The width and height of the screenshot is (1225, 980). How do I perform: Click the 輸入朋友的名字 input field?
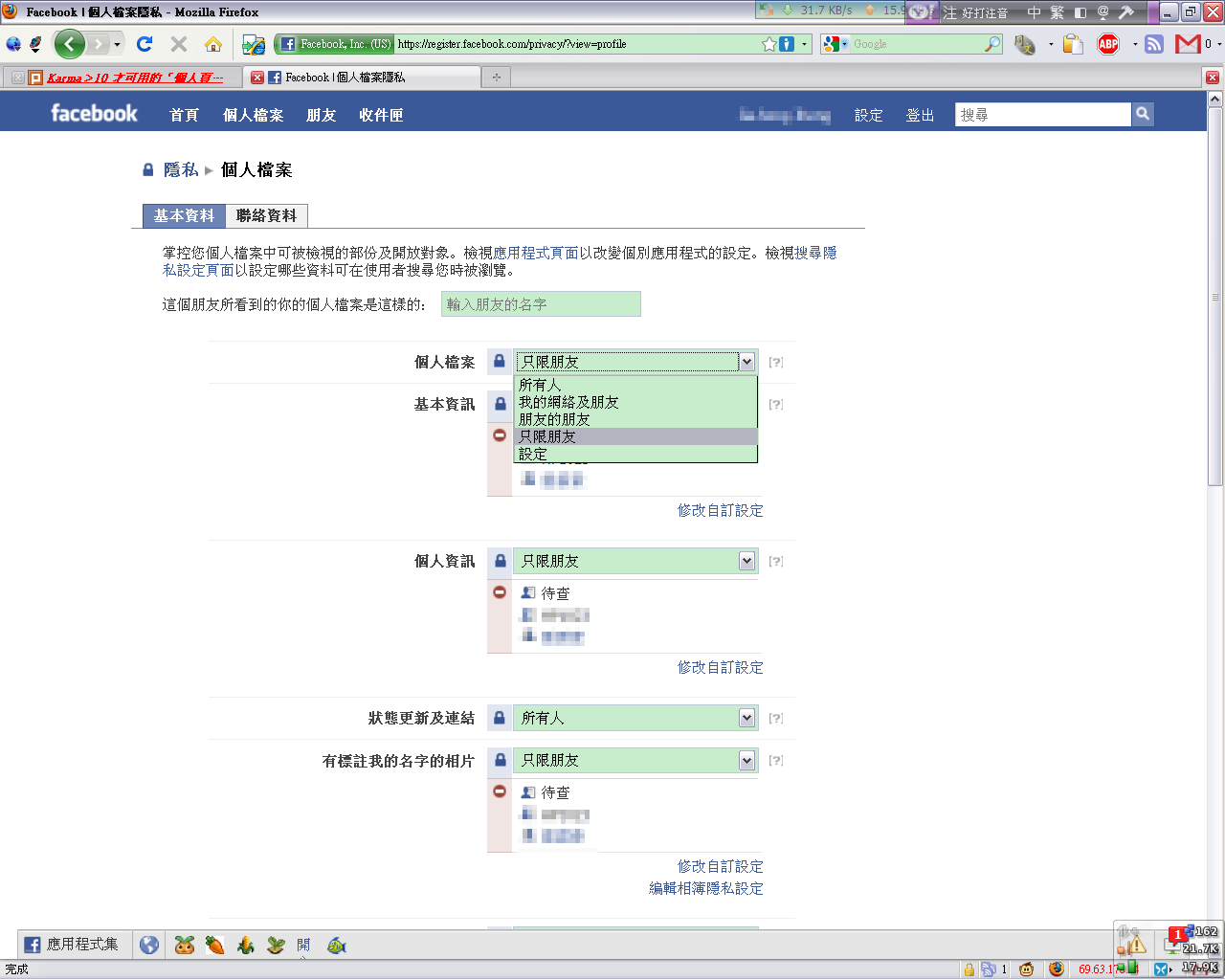click(x=541, y=304)
